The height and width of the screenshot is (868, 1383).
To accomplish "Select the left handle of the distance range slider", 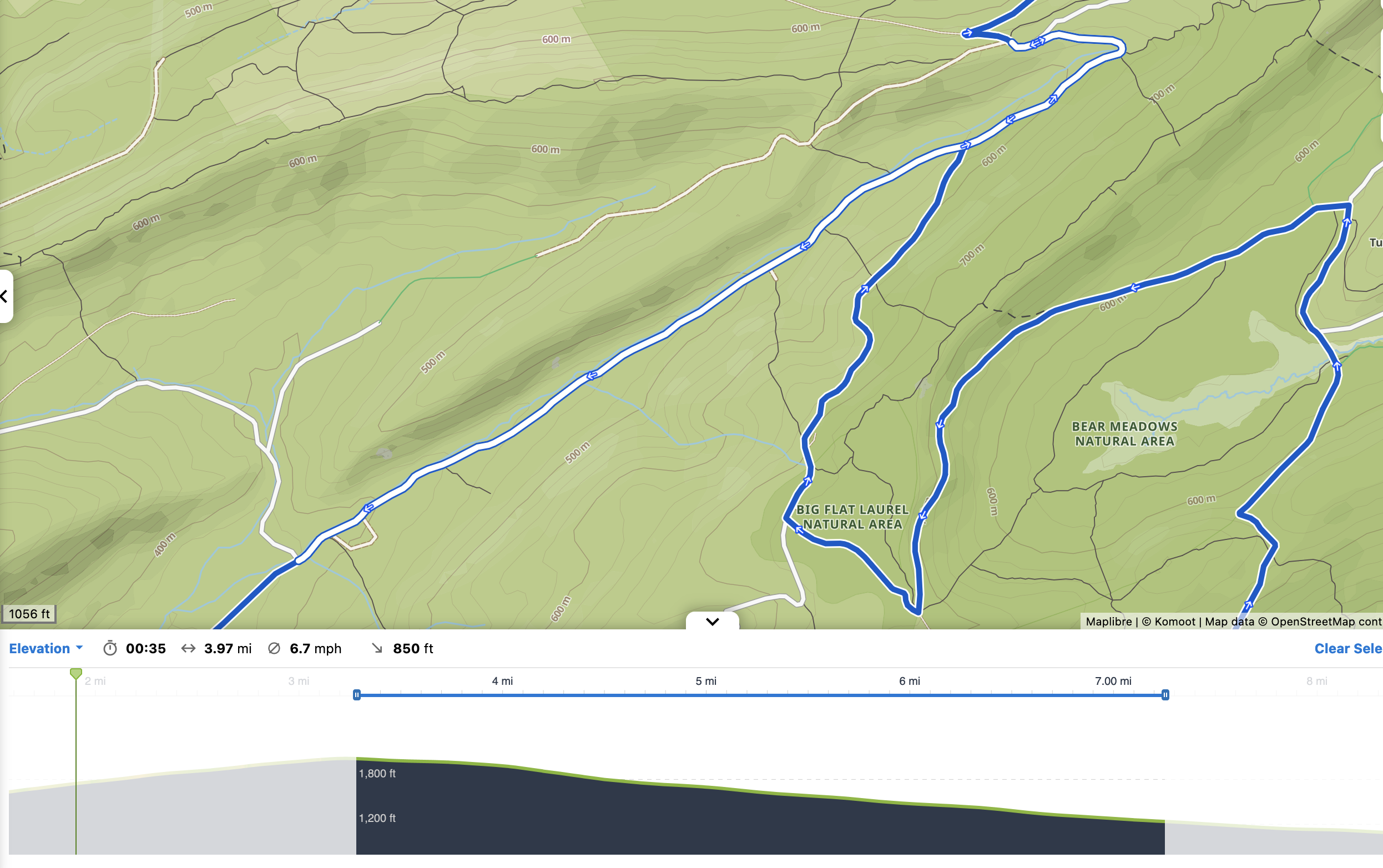I will (x=357, y=695).
